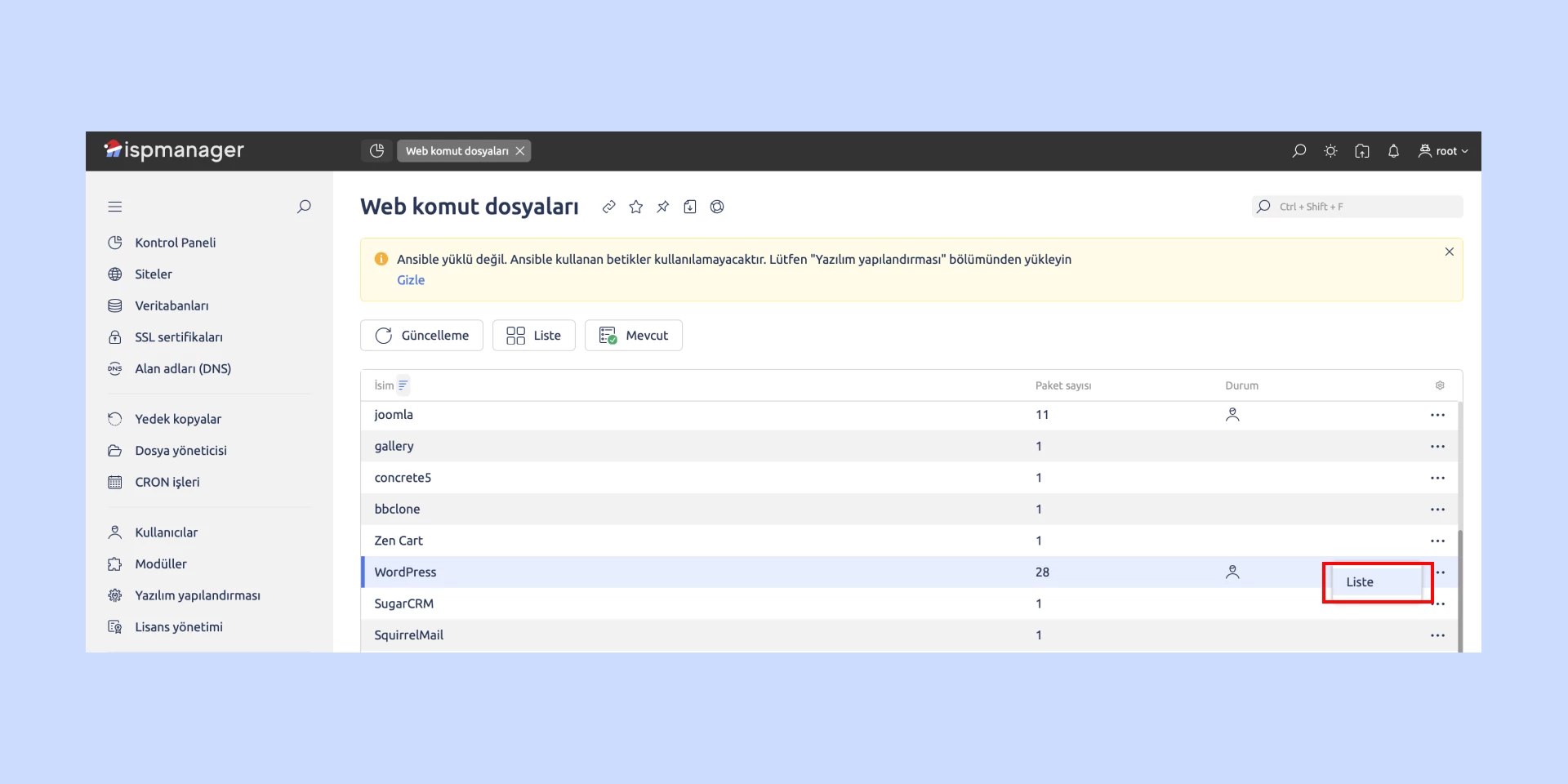The width and height of the screenshot is (1568, 784).
Task: Click the upload/export icon in top bar
Action: coord(1362,151)
